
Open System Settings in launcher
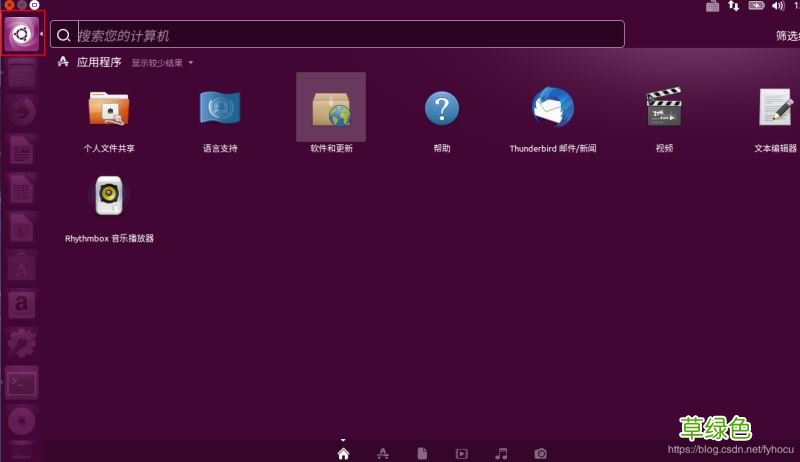click(x=21, y=343)
